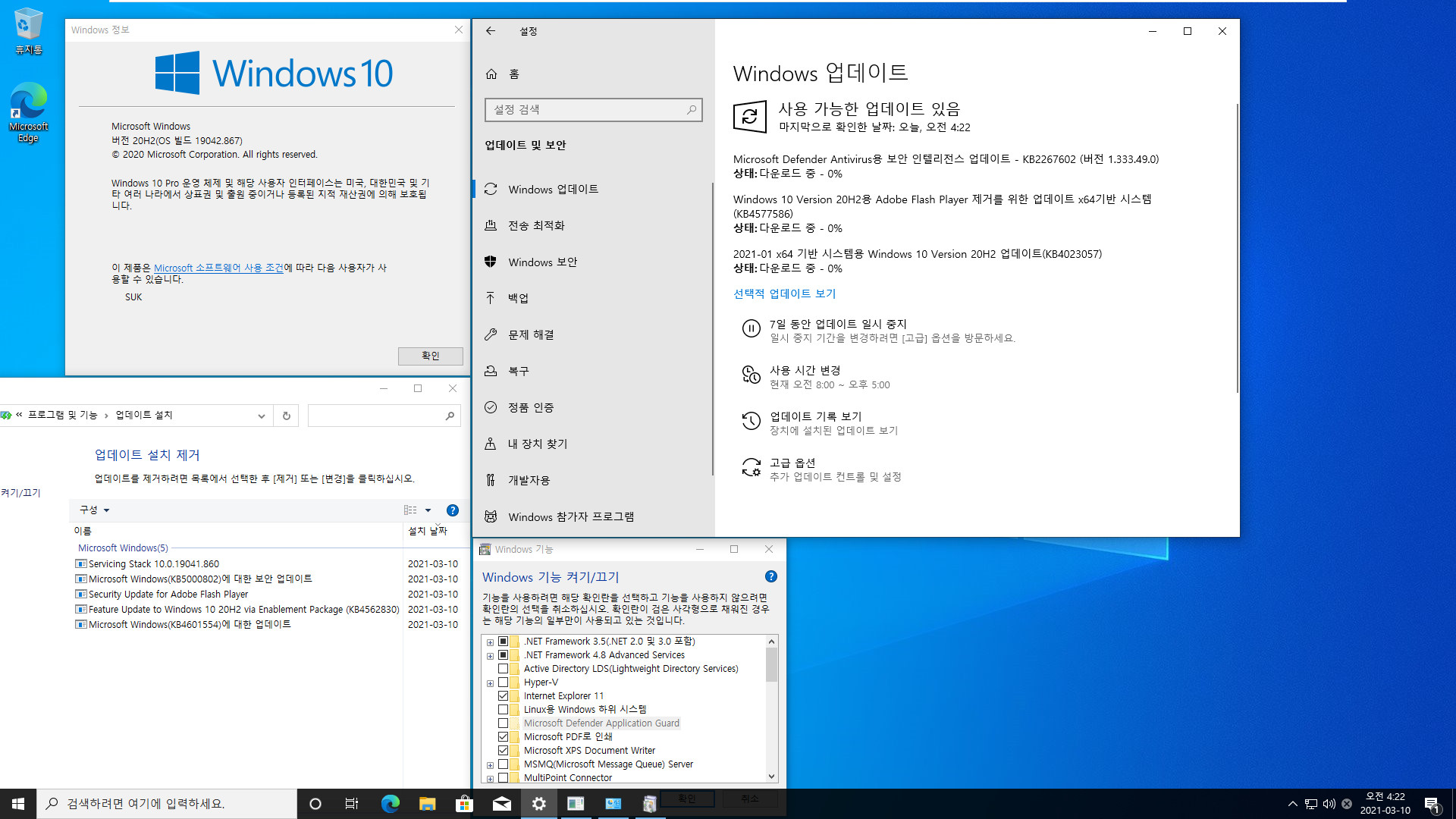Open Mail from the taskbar
The image size is (1456, 819).
coord(501,804)
